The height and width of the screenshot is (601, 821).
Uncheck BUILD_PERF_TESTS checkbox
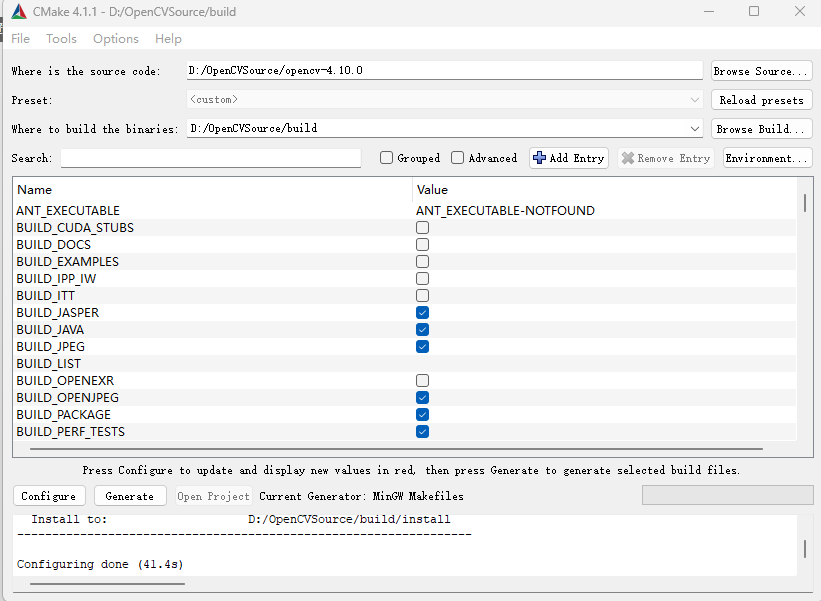point(423,431)
